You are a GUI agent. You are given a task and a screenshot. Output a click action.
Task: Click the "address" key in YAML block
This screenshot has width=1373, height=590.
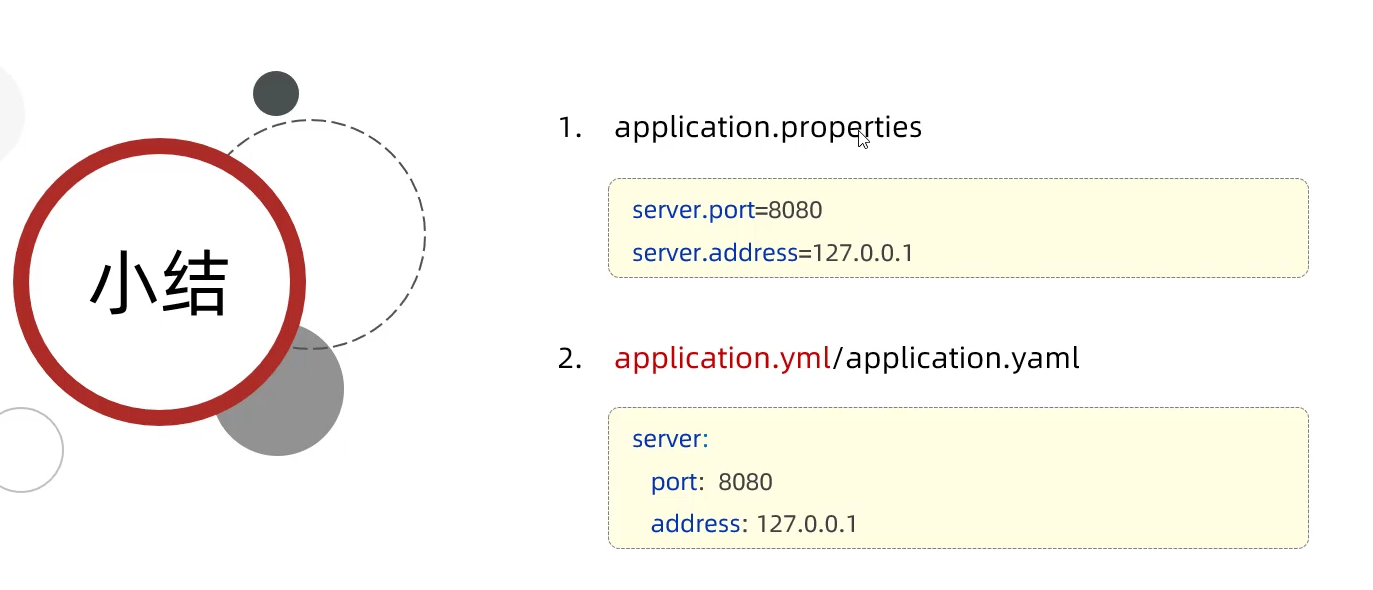[696, 524]
